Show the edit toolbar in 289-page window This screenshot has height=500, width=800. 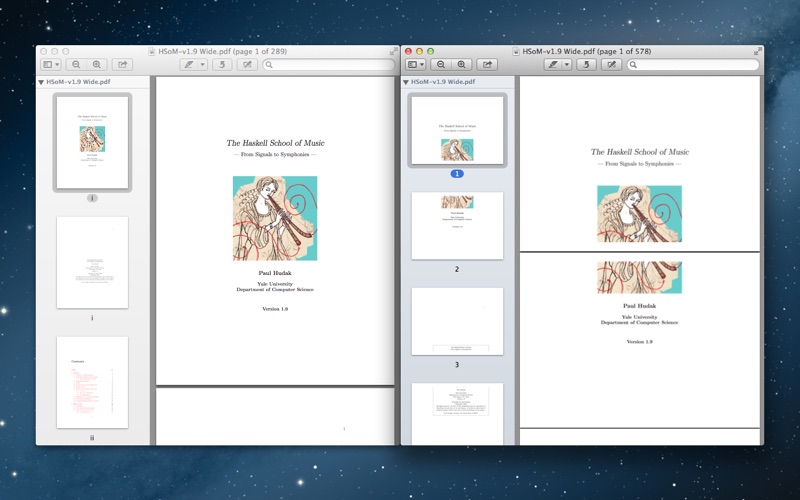pos(247,65)
